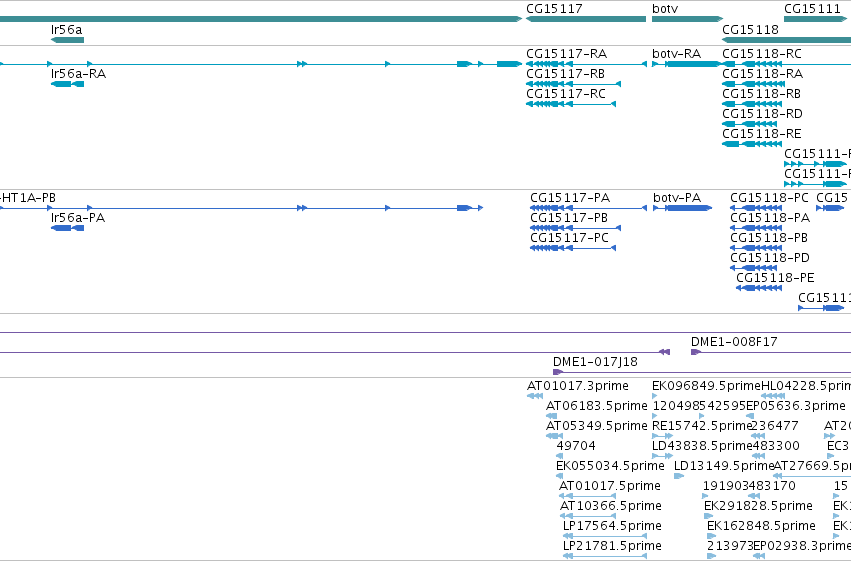This screenshot has height=561, width=851.
Task: Select the 49704 EST label
Action: [576, 447]
